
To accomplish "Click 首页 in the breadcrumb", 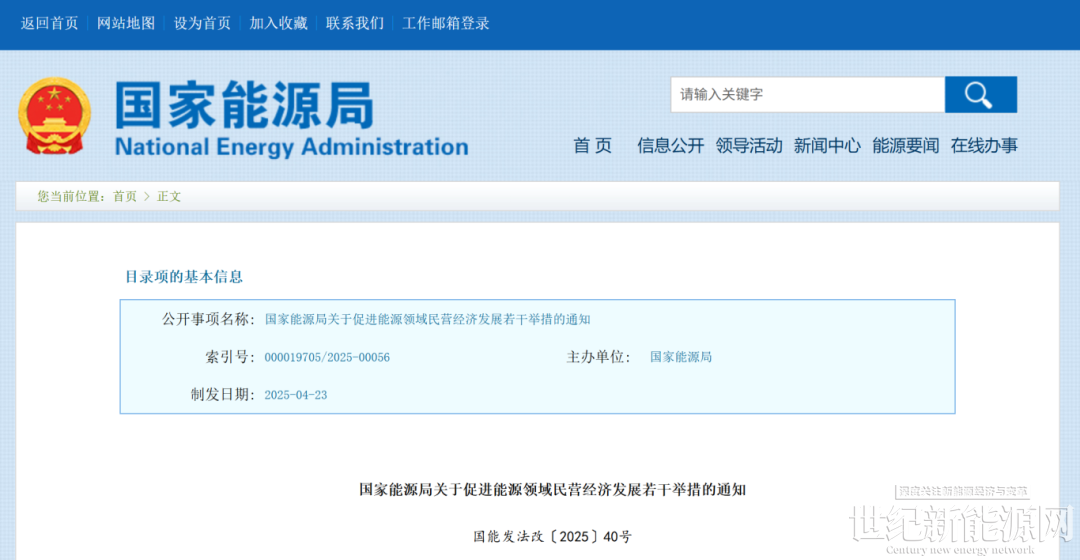I will (x=125, y=196).
